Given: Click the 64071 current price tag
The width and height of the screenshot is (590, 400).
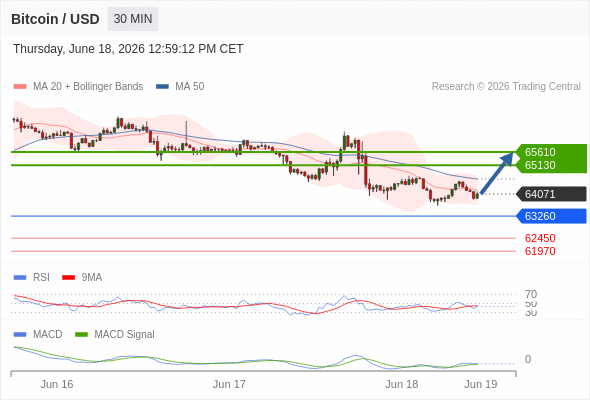Looking at the screenshot, I should tap(551, 194).
